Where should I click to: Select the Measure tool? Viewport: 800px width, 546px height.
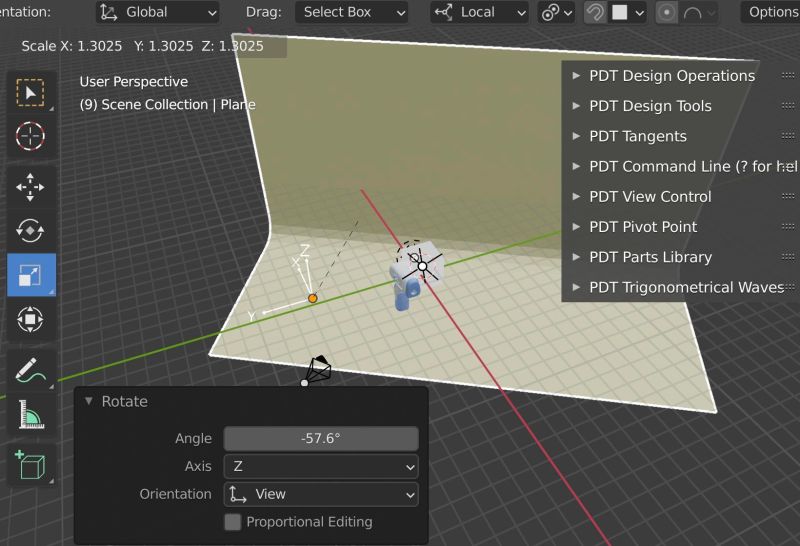[31, 414]
